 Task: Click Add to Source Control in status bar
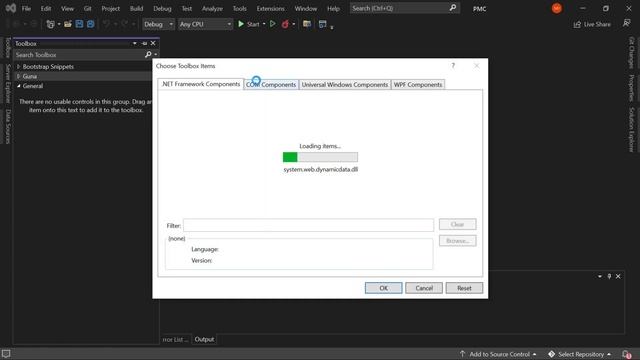point(498,354)
